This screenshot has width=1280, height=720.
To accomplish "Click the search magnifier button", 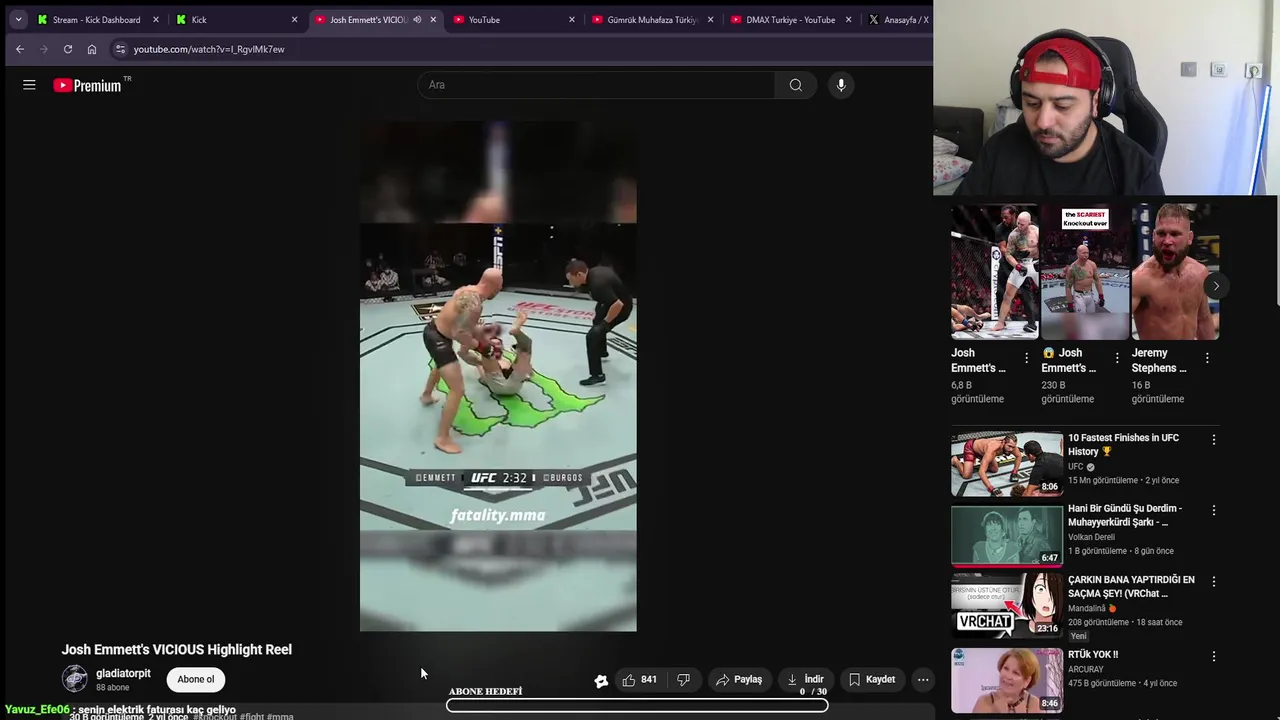I will pyautogui.click(x=796, y=85).
